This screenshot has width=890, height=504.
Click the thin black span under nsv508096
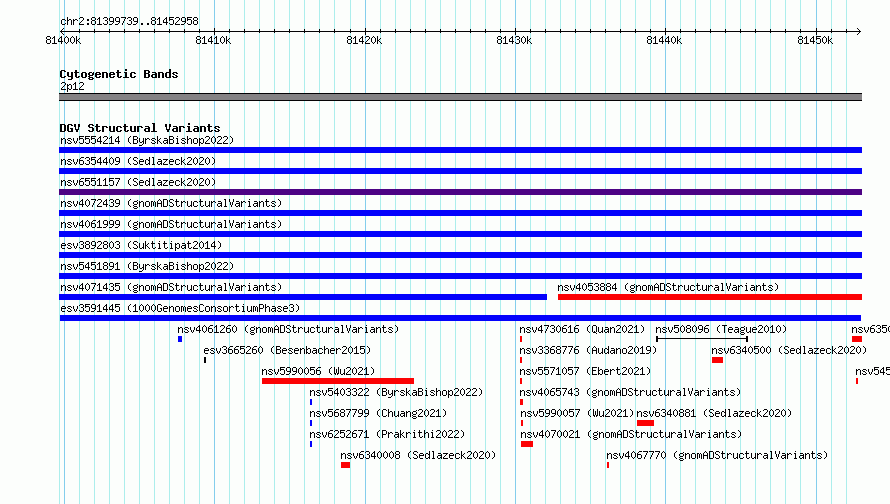point(702,339)
